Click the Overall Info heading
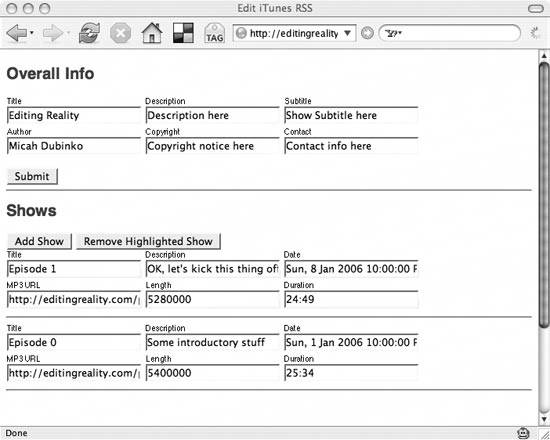 (50, 74)
